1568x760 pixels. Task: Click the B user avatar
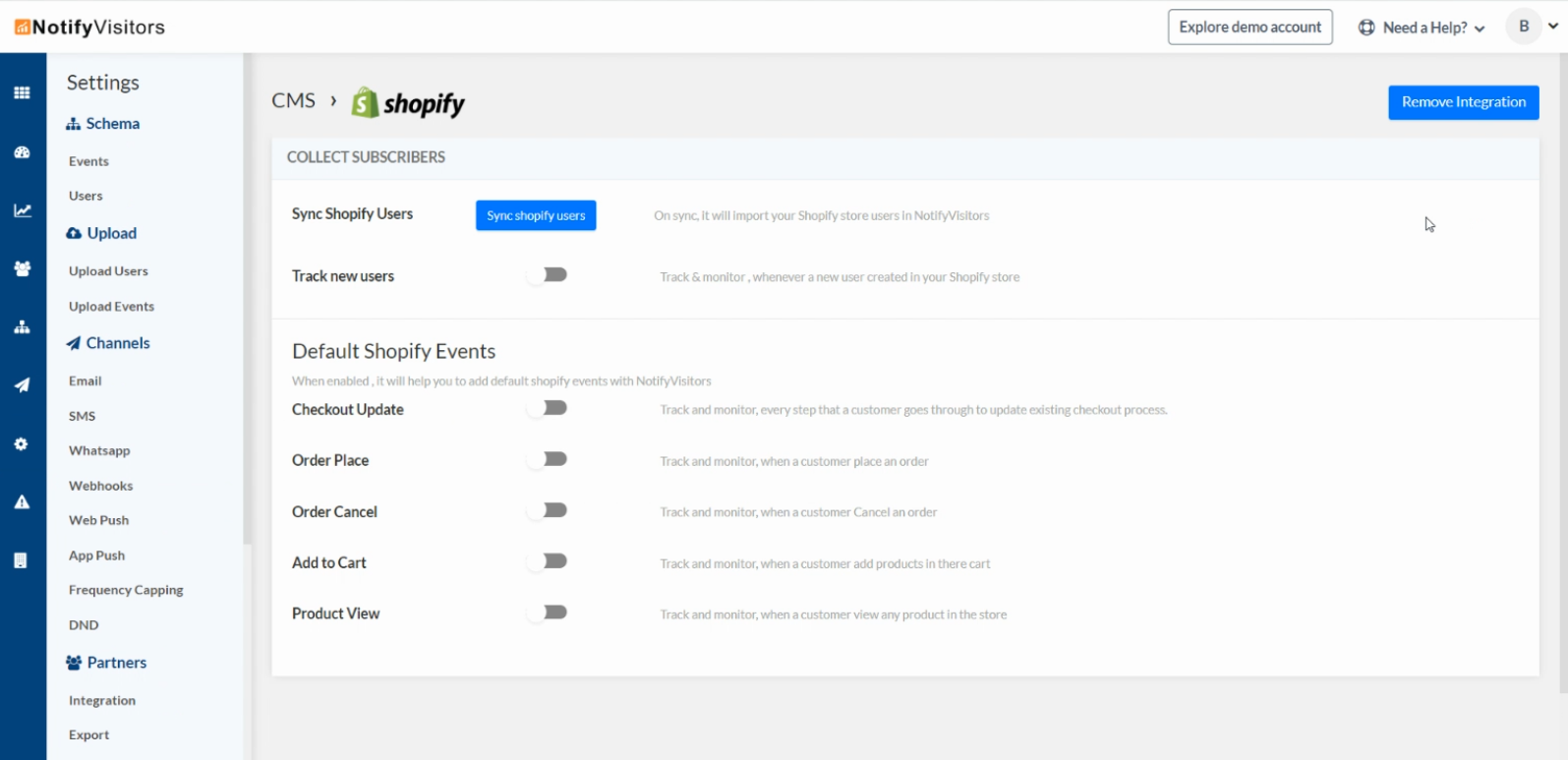click(x=1524, y=27)
